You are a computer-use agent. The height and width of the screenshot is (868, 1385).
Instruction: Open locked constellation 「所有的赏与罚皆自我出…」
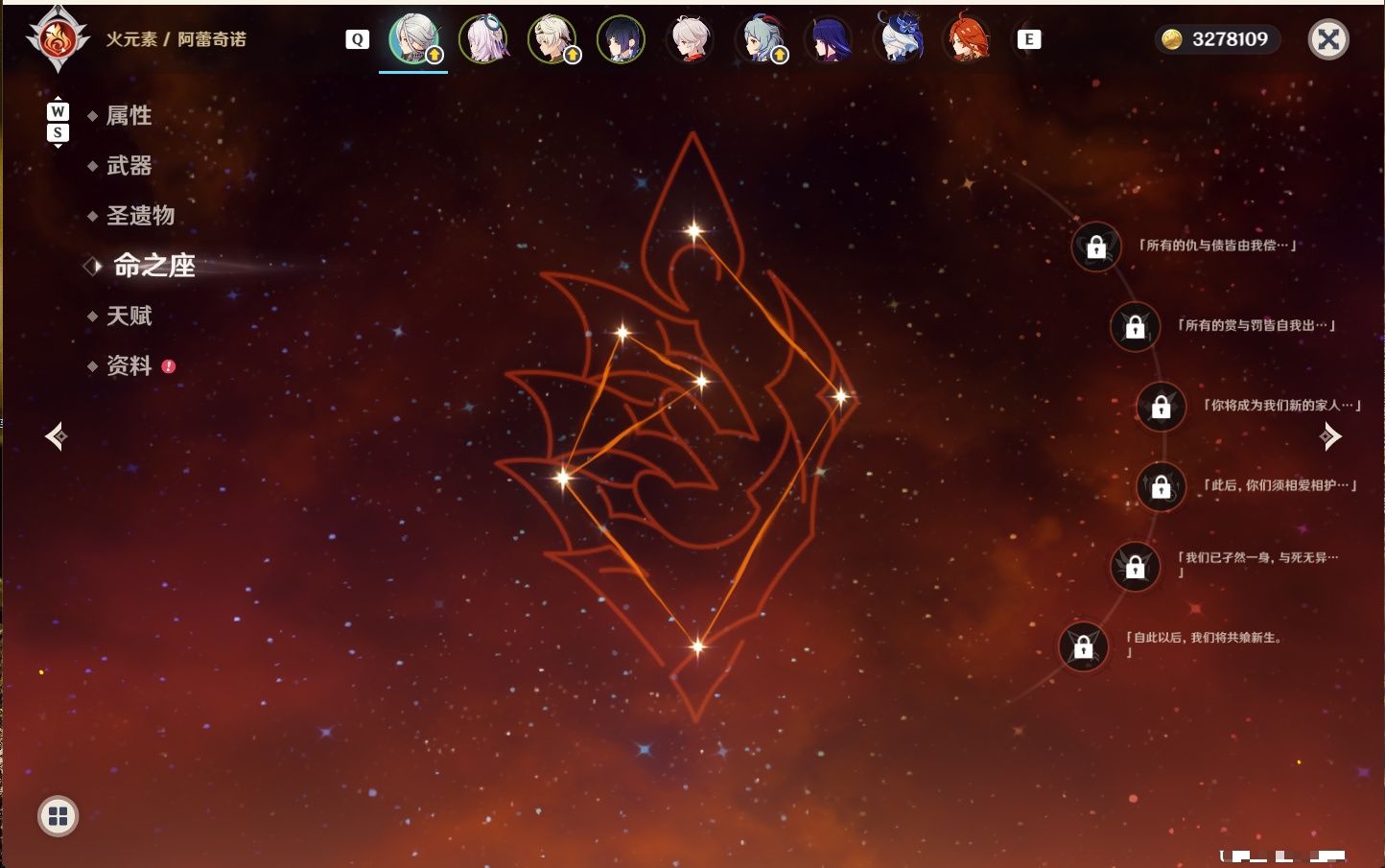(x=1135, y=326)
